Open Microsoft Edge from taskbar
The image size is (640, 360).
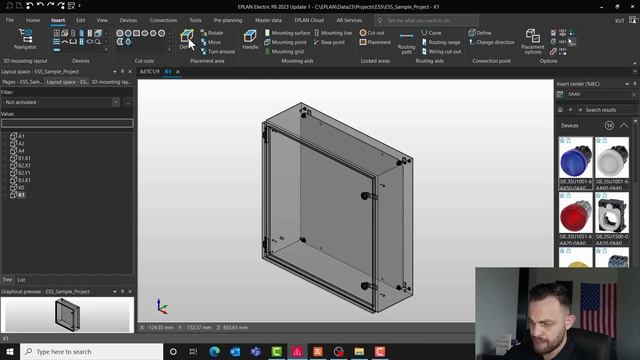[x=215, y=351]
